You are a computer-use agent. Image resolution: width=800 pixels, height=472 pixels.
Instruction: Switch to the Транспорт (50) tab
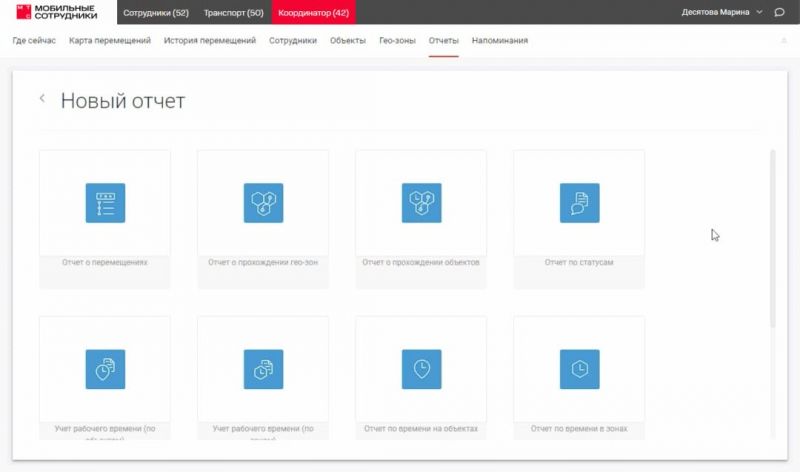pyautogui.click(x=231, y=12)
